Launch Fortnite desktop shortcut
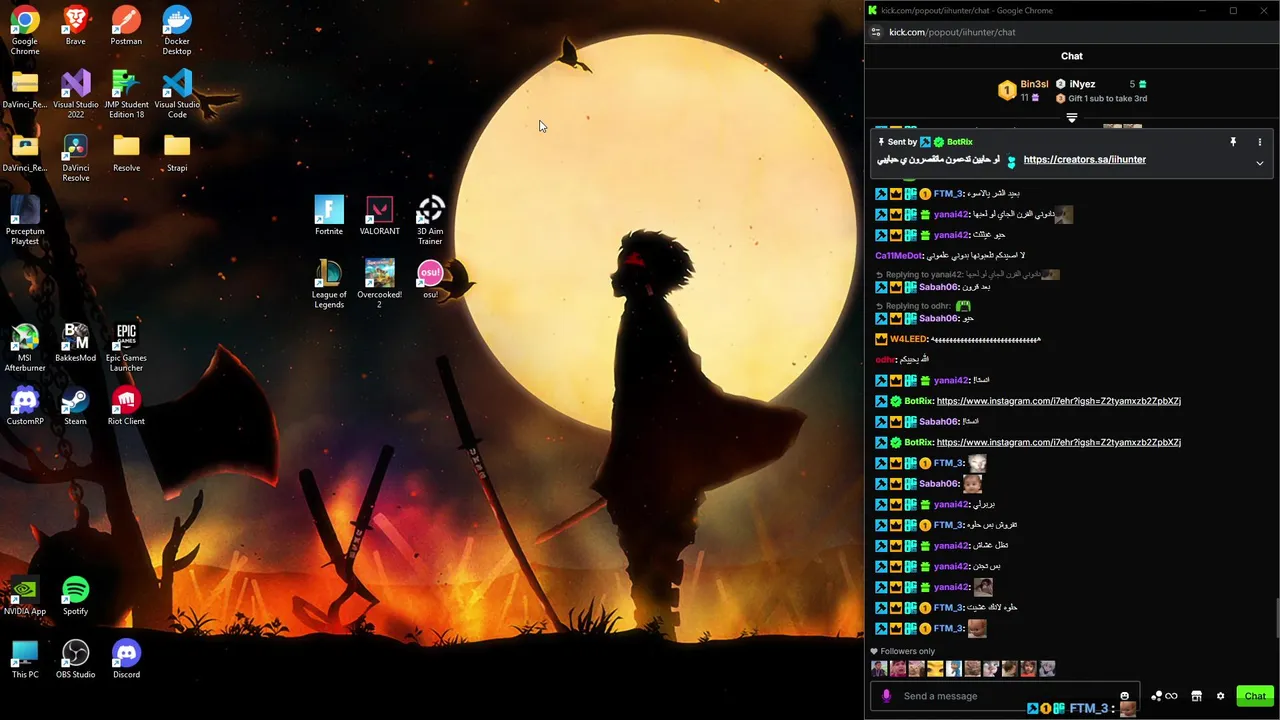This screenshot has height=720, width=1280. click(329, 216)
